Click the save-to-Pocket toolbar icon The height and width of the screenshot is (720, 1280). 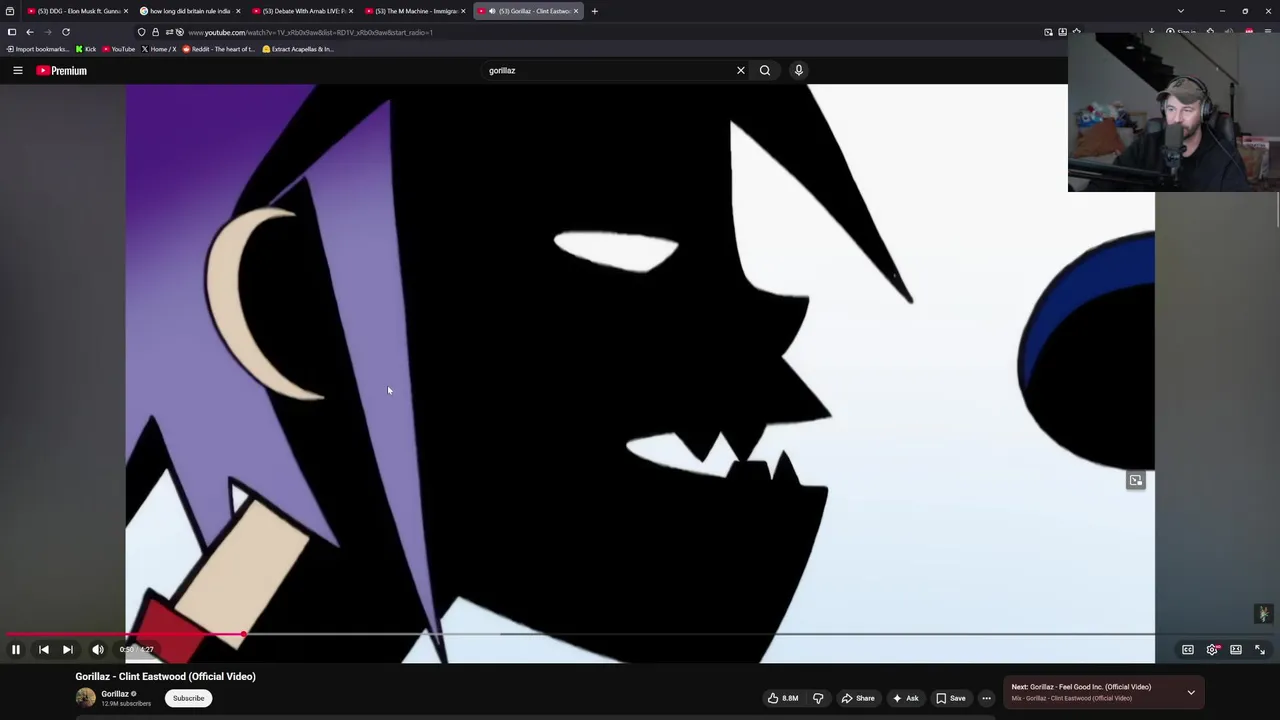pyautogui.click(x=1062, y=32)
